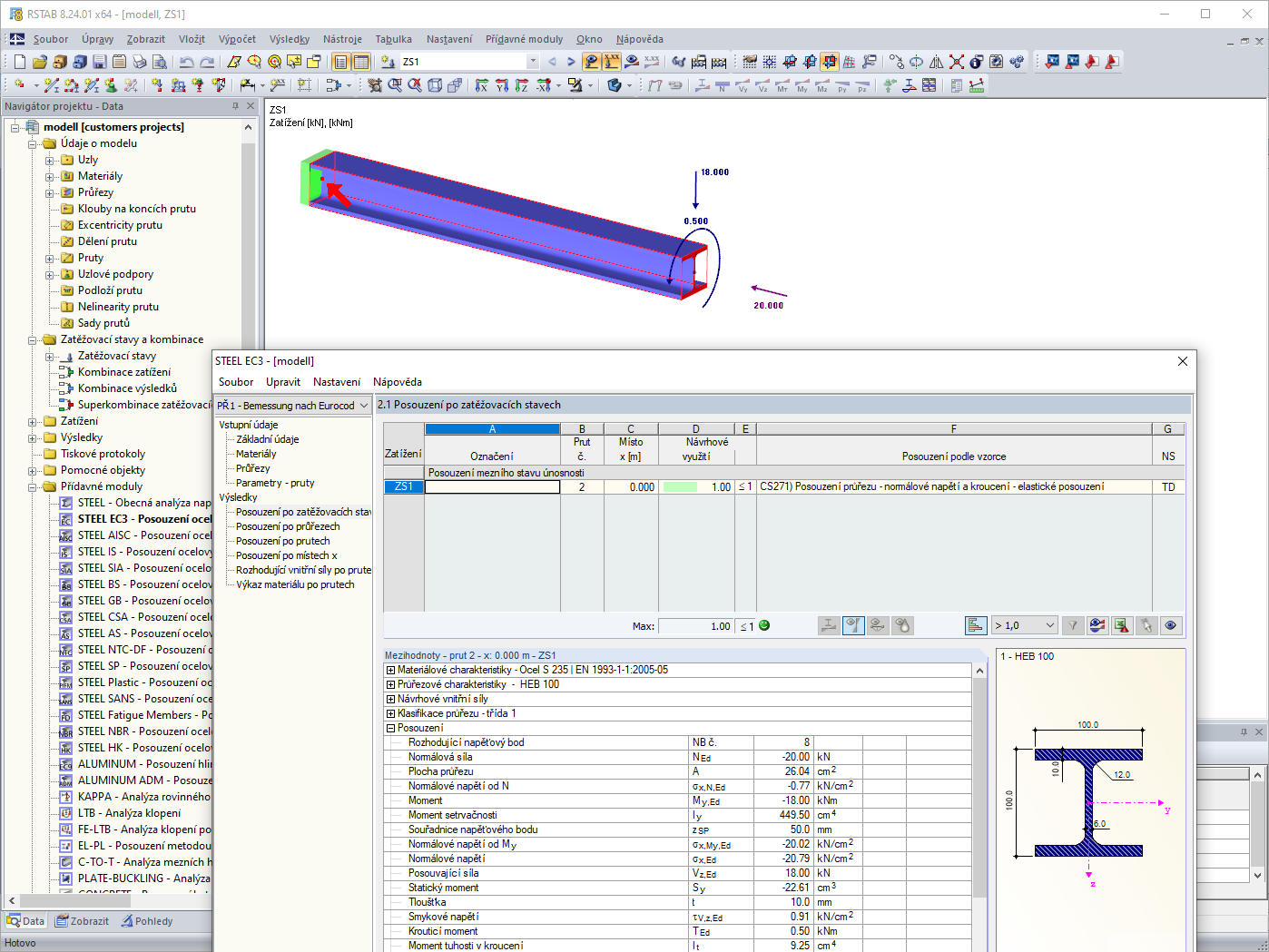Click the Max ratio value field
The height and width of the screenshot is (952, 1269).
pos(695,626)
